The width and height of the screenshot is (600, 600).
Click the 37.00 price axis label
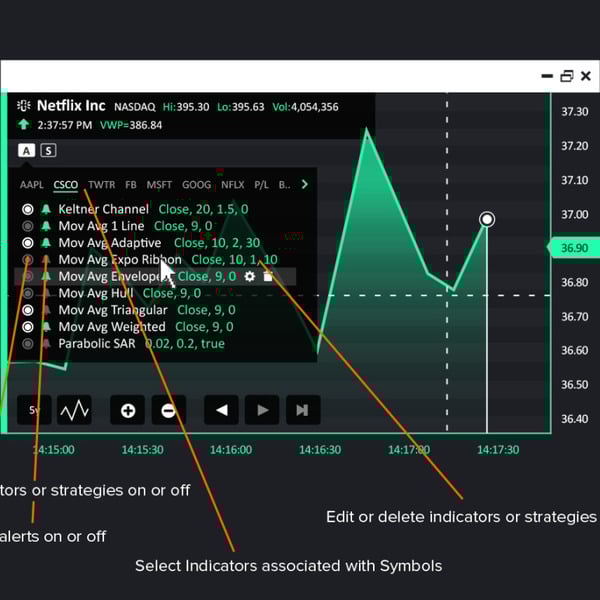click(x=575, y=214)
